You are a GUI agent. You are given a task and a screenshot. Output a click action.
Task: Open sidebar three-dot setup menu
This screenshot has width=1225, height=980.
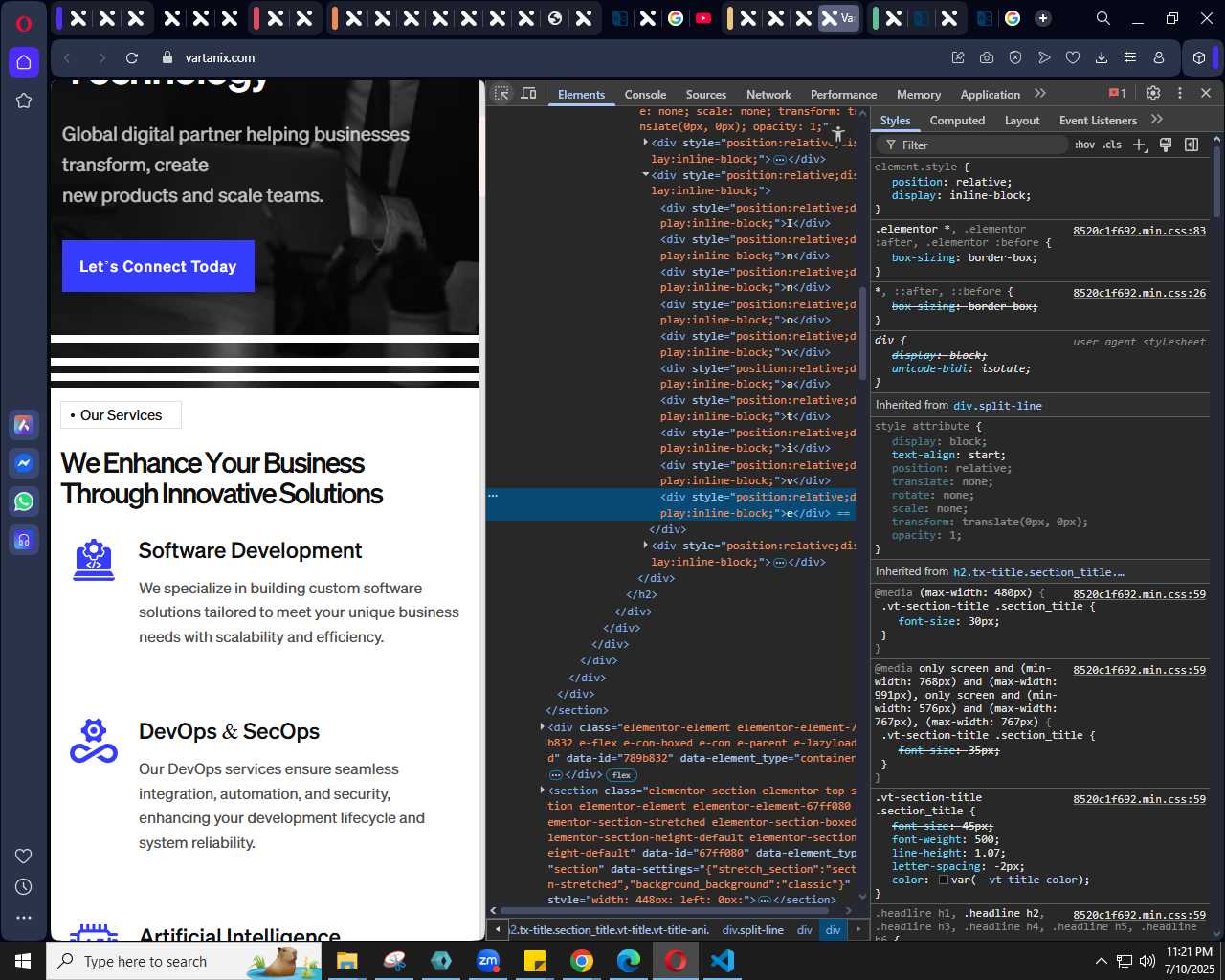pyautogui.click(x=24, y=918)
